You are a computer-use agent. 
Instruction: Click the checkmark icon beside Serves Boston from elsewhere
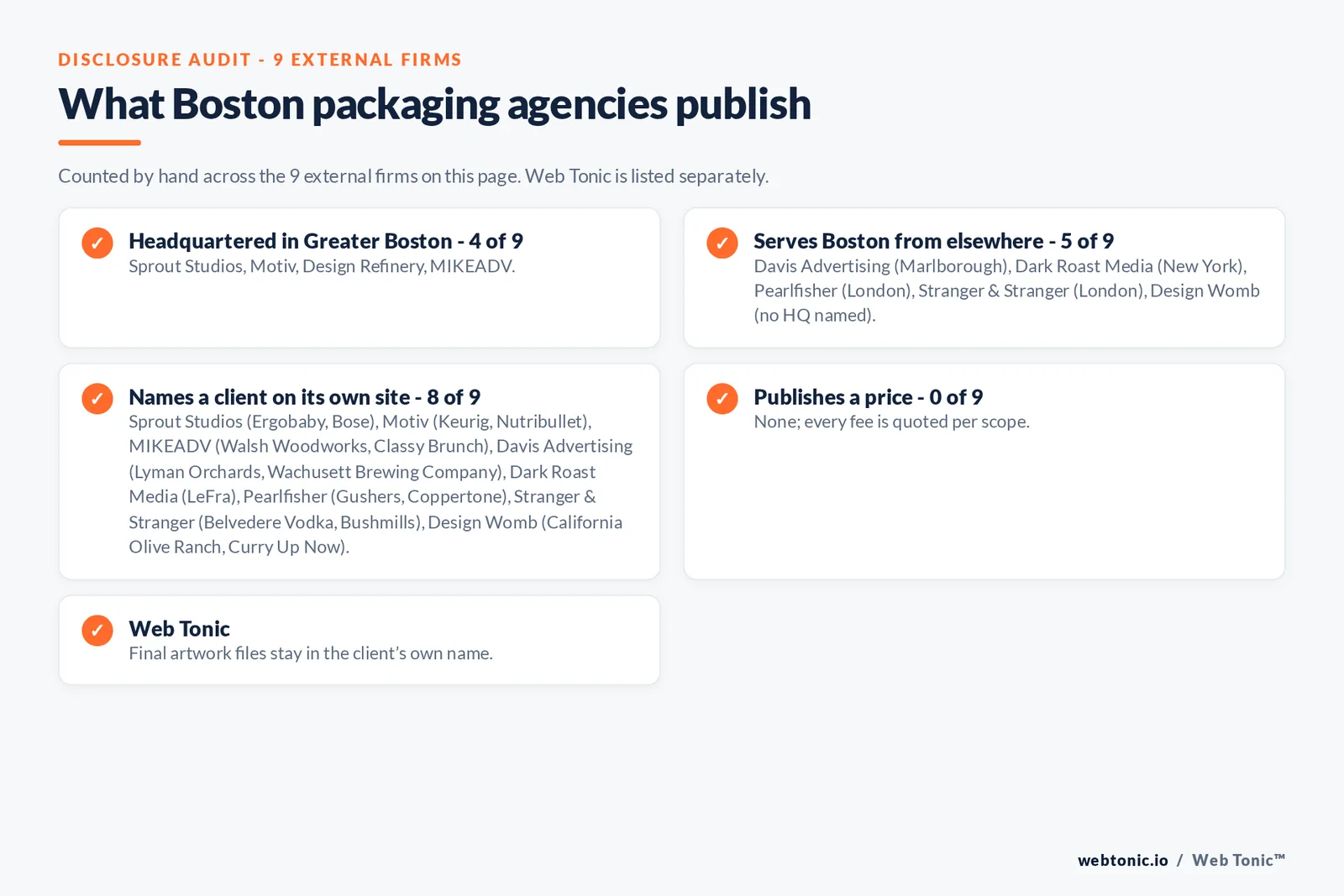click(x=722, y=243)
